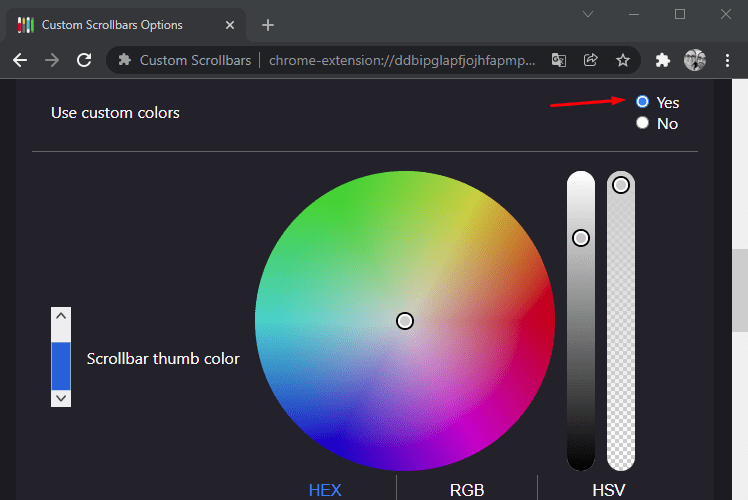Select the Custom Scrollbars Options tab

(126, 25)
